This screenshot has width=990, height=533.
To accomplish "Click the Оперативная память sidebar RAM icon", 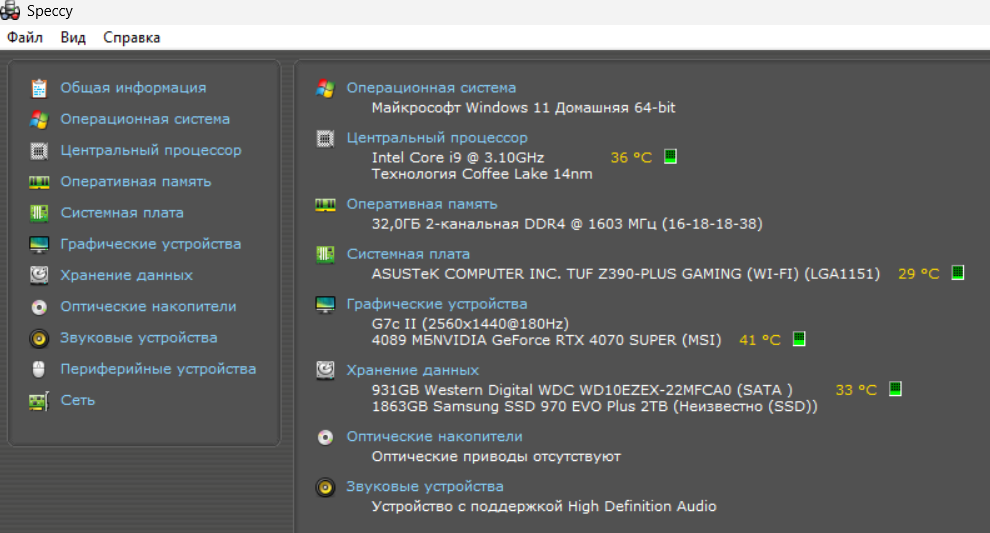I will [x=39, y=183].
